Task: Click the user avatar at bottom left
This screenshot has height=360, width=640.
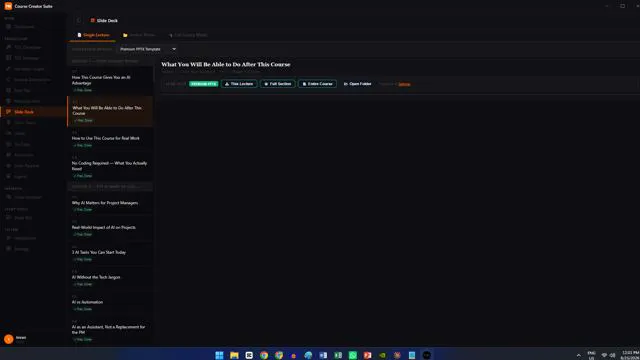Action: [x=9, y=339]
